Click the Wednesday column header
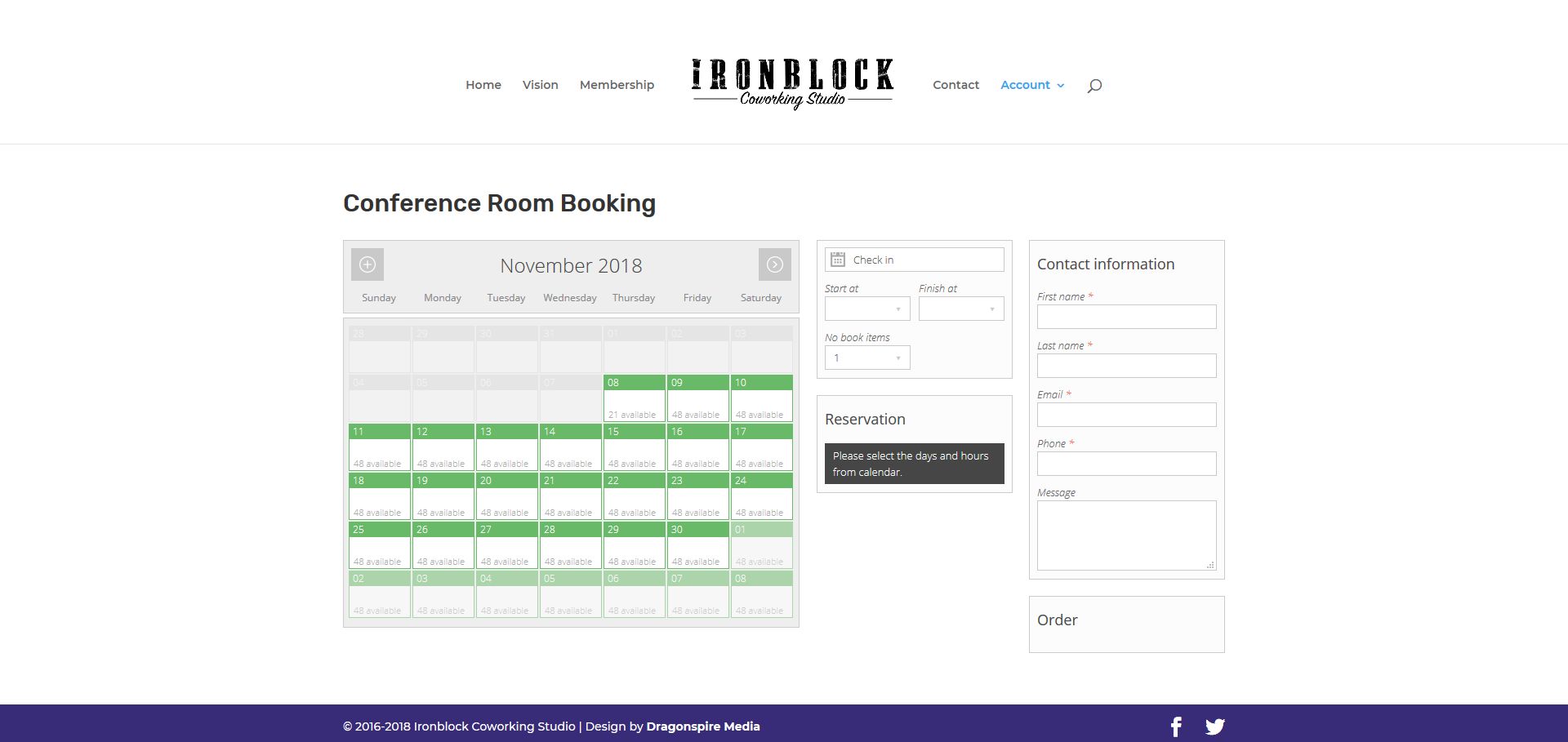1568x742 pixels. tap(570, 298)
